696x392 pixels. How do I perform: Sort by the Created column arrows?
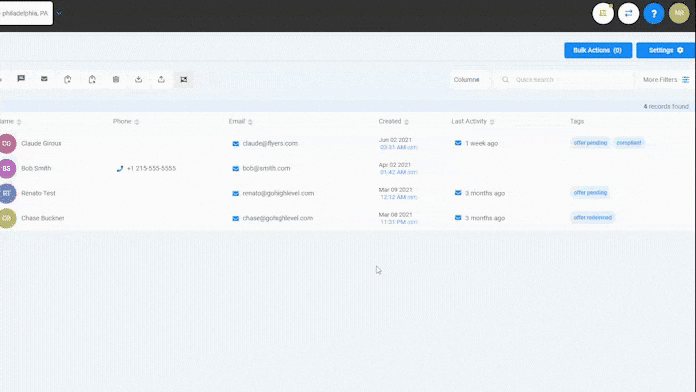(406, 122)
